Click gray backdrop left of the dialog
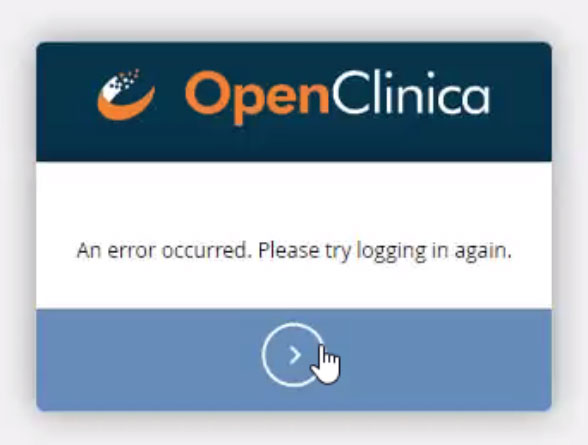The width and height of the screenshot is (588, 445). [x=17, y=225]
